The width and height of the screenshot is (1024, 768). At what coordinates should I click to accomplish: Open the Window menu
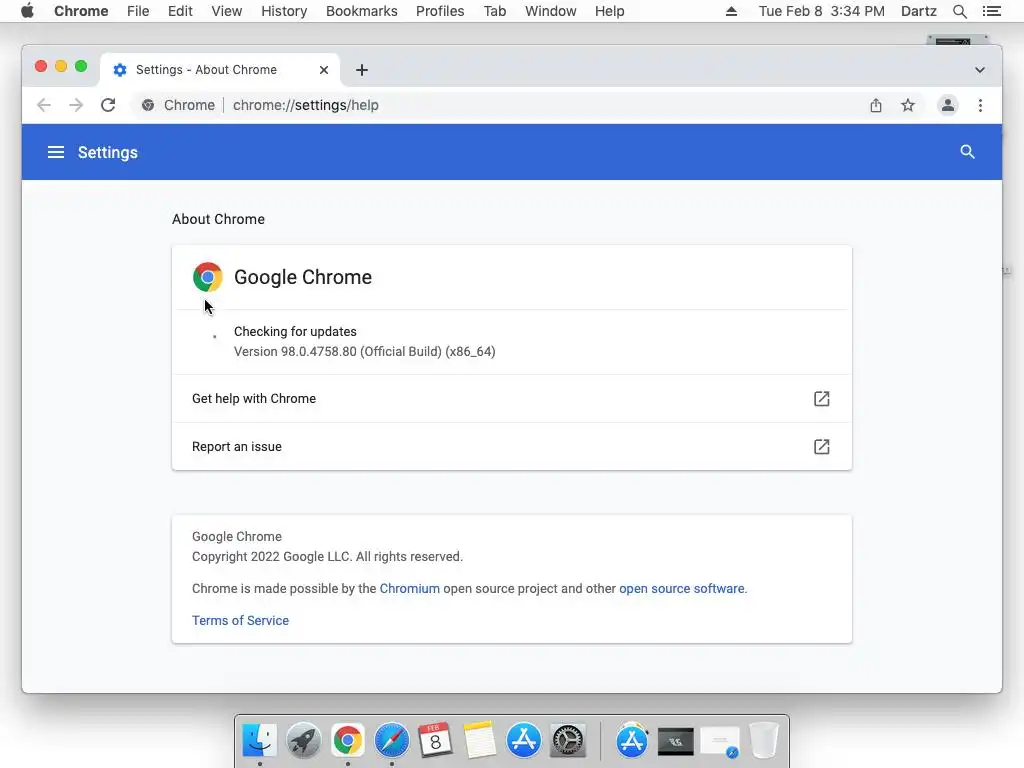[551, 11]
